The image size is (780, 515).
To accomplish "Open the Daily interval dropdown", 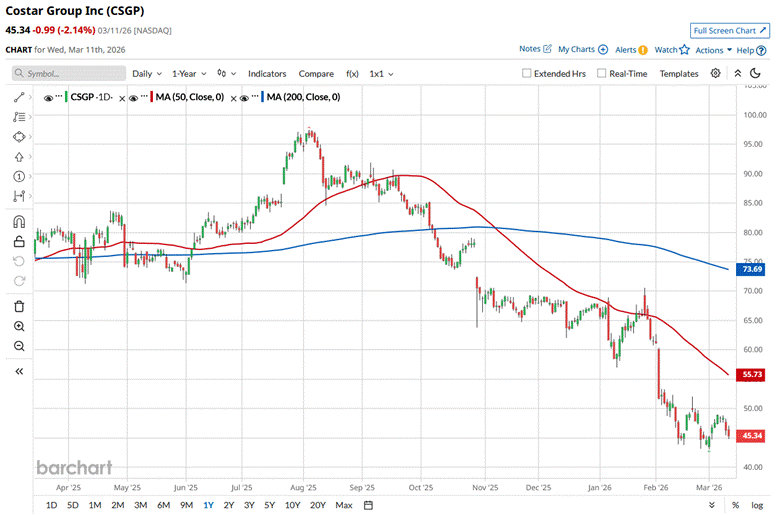I will (146, 74).
